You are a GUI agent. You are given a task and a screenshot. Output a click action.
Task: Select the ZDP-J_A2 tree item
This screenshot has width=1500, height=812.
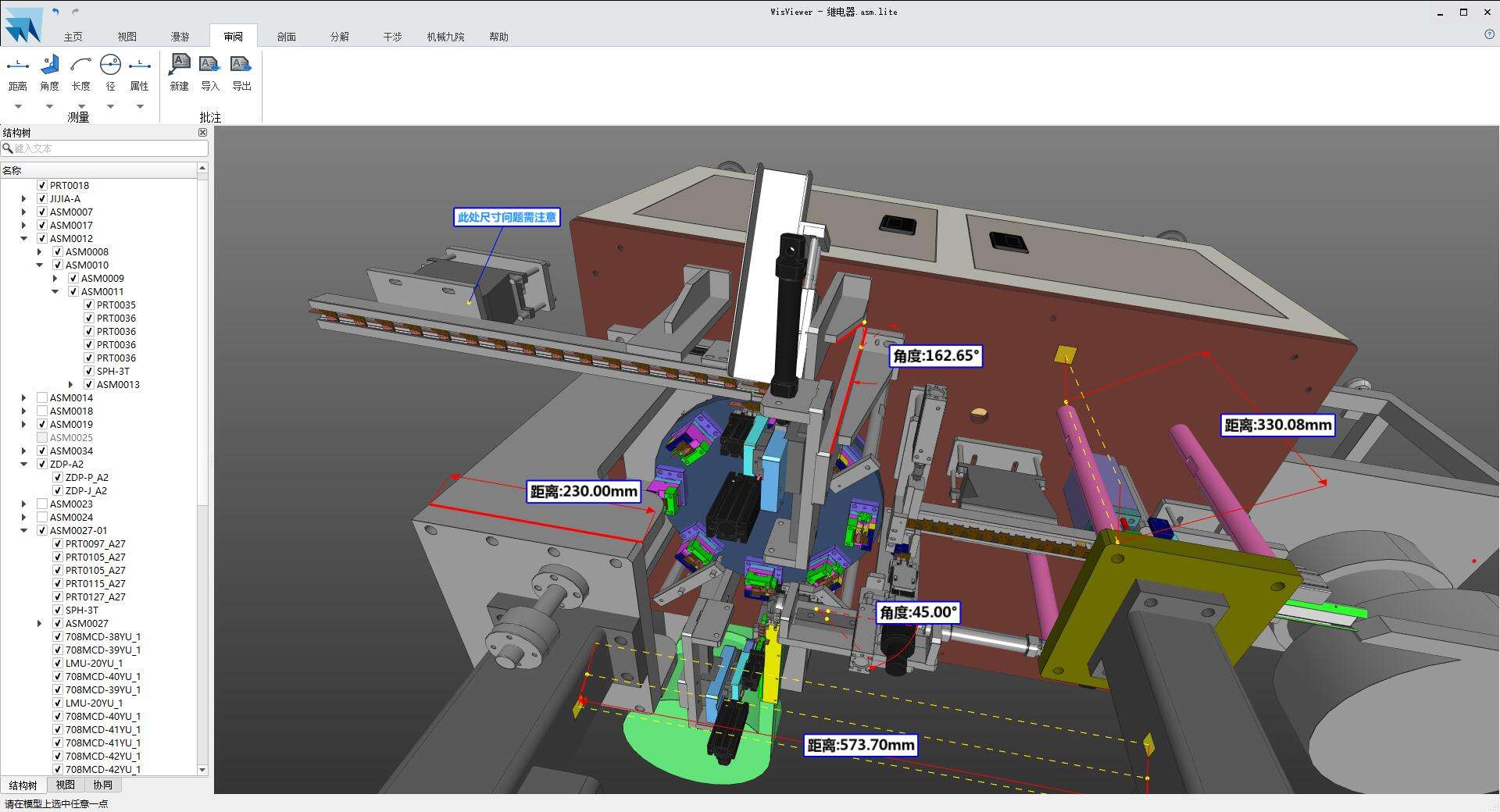pos(86,491)
